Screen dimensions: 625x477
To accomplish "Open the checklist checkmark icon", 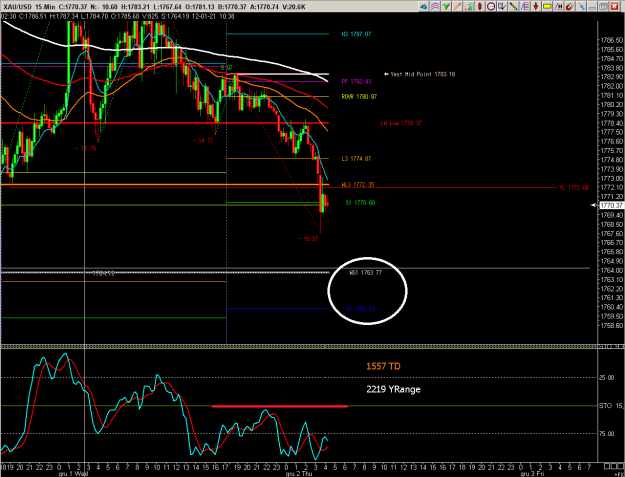I will point(502,6).
